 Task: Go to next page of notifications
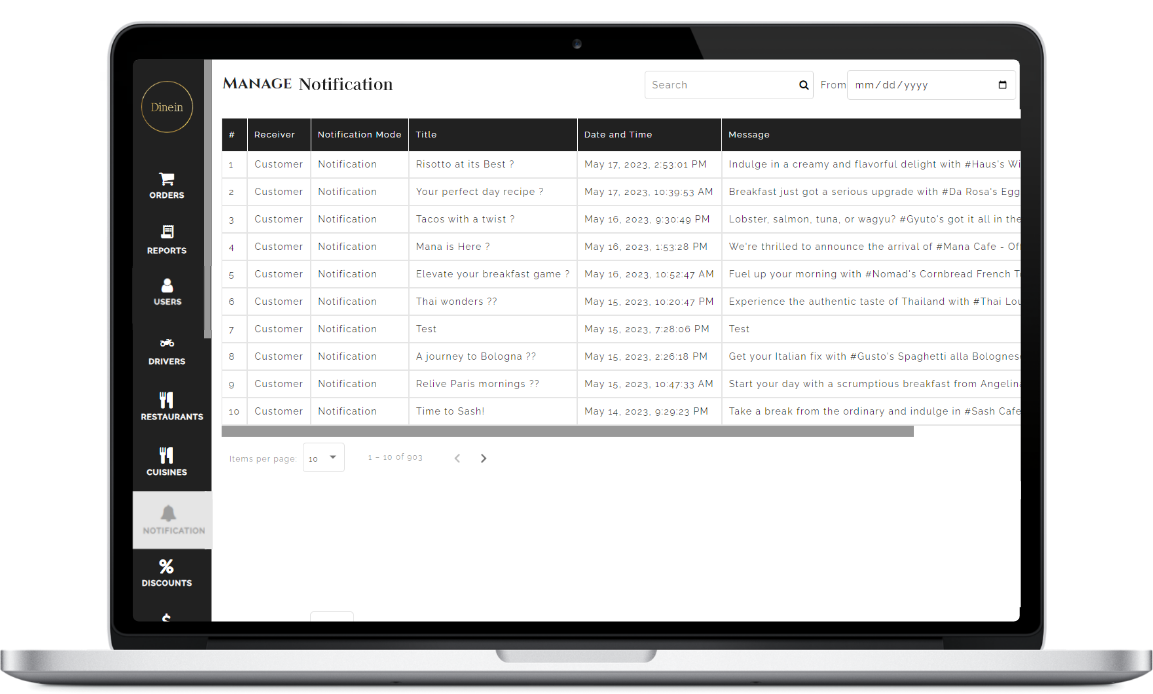(x=484, y=458)
